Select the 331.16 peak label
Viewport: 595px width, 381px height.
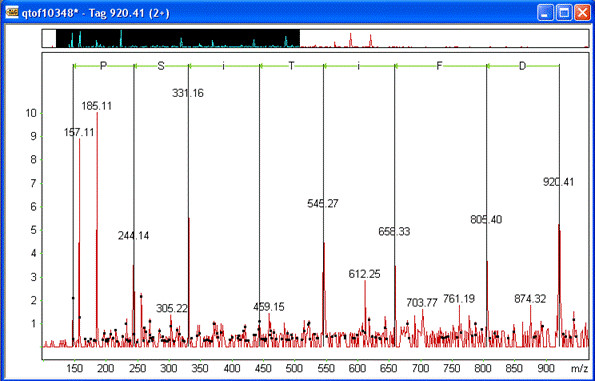click(188, 93)
